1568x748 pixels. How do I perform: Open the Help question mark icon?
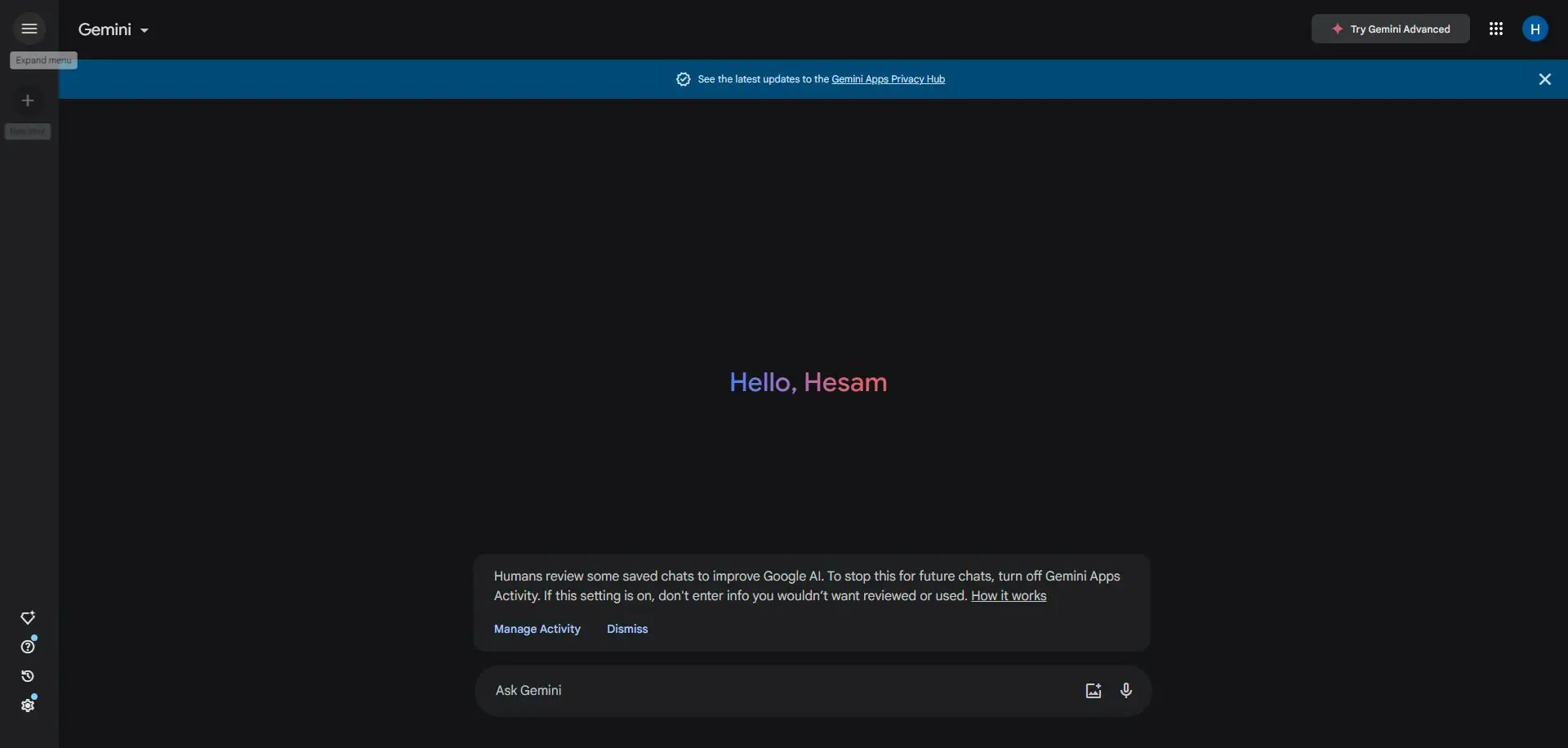point(28,647)
